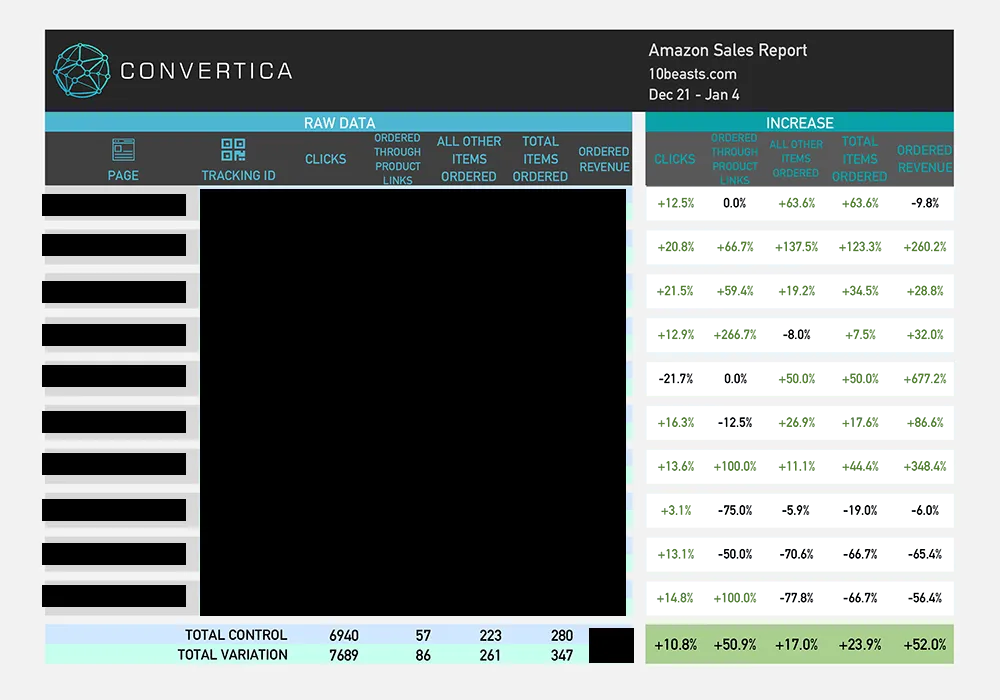
Task: Click the total variation clicks value 7689
Action: tap(344, 655)
